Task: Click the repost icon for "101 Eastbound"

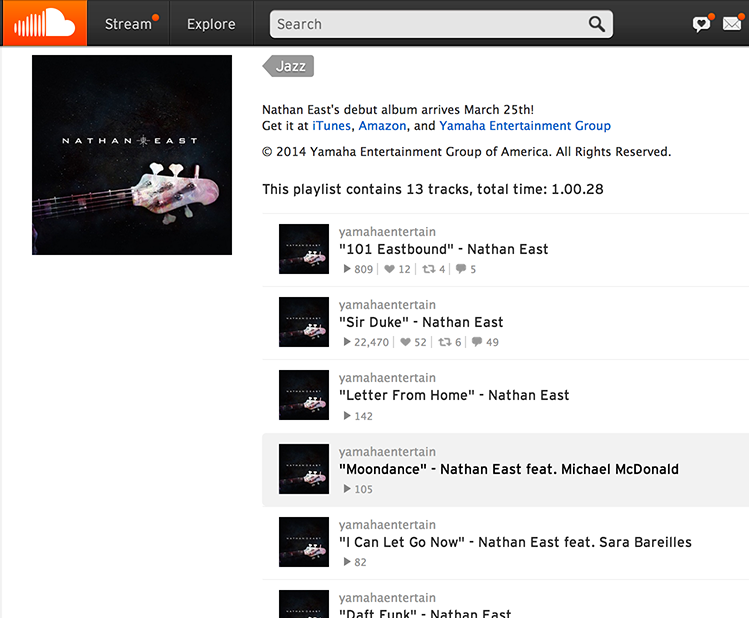Action: coord(428,269)
